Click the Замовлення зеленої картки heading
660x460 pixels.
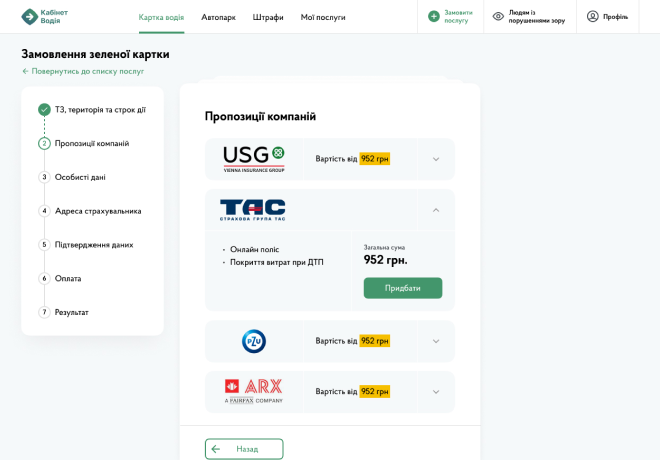click(96, 54)
